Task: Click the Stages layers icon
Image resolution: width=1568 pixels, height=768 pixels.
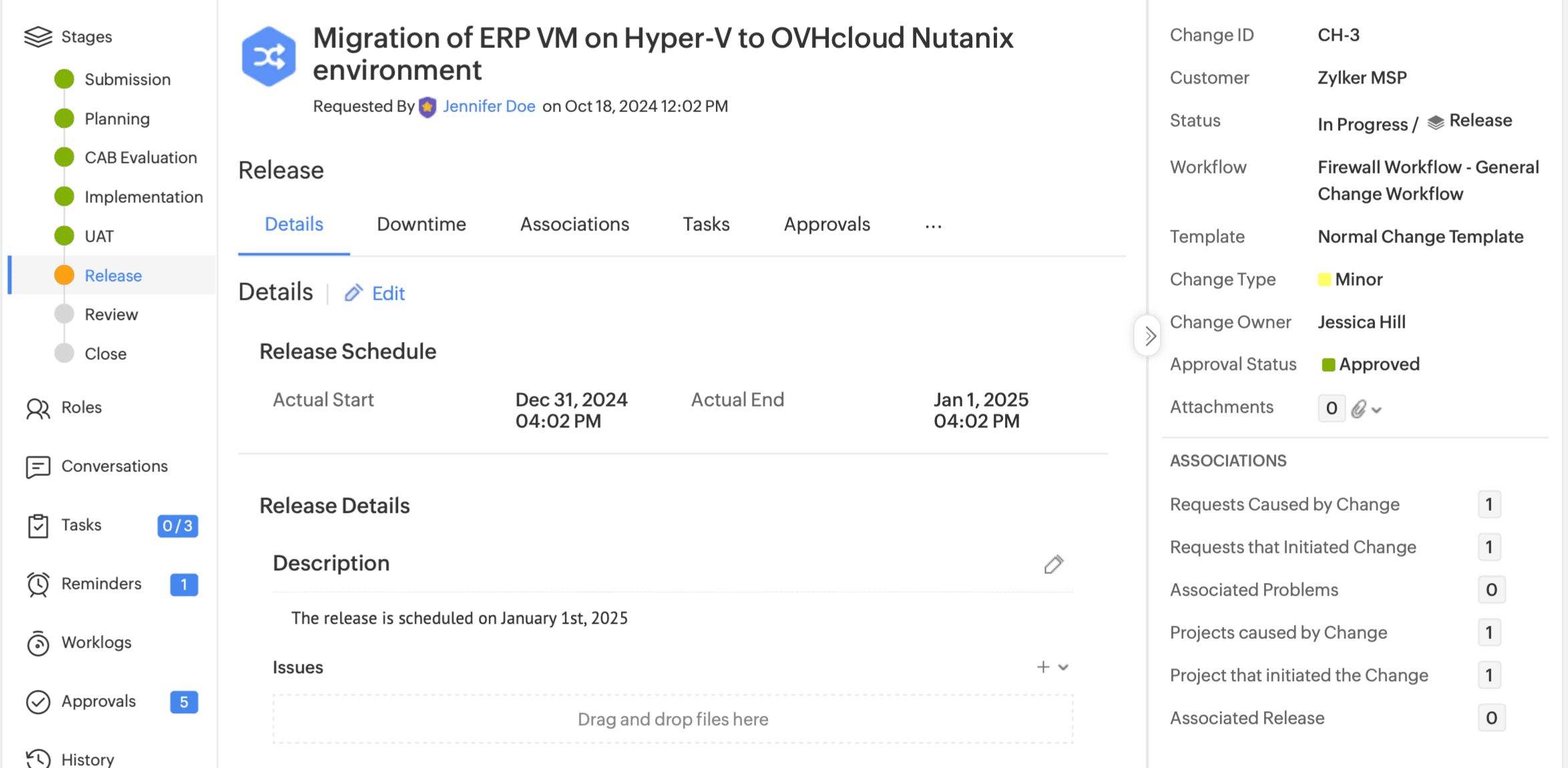Action: (37, 37)
